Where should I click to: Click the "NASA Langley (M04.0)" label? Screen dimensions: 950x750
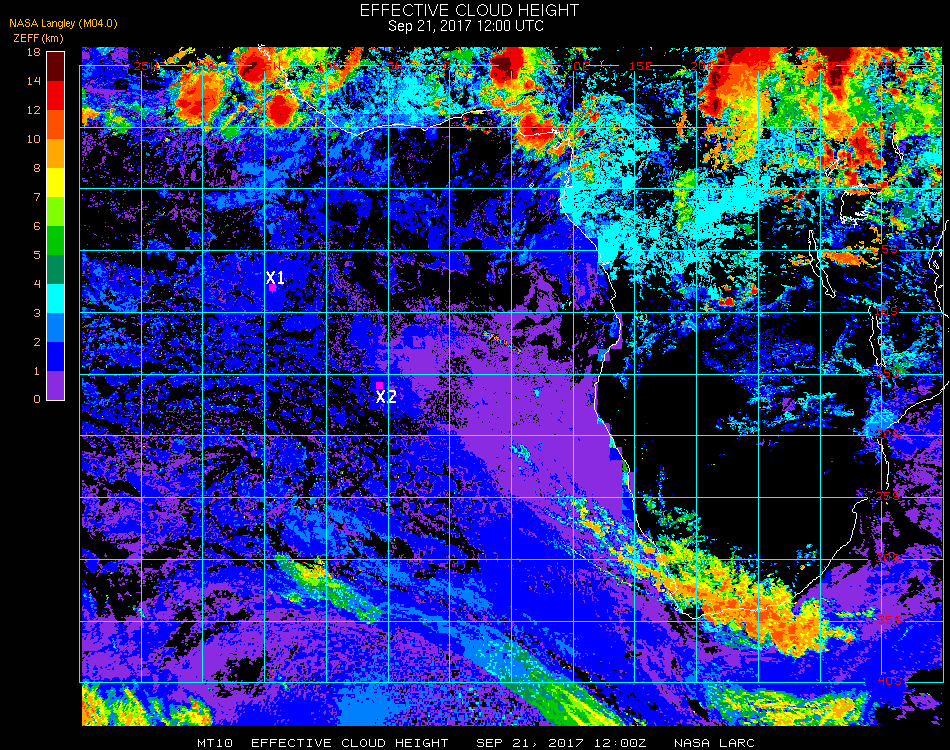[x=64, y=24]
